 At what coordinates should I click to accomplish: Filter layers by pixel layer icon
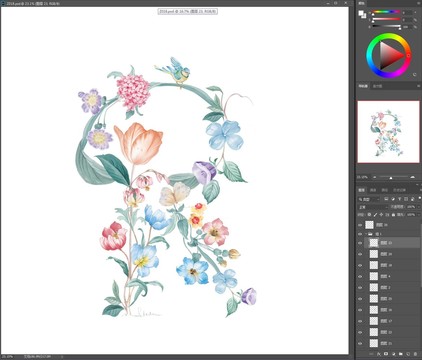point(386,199)
